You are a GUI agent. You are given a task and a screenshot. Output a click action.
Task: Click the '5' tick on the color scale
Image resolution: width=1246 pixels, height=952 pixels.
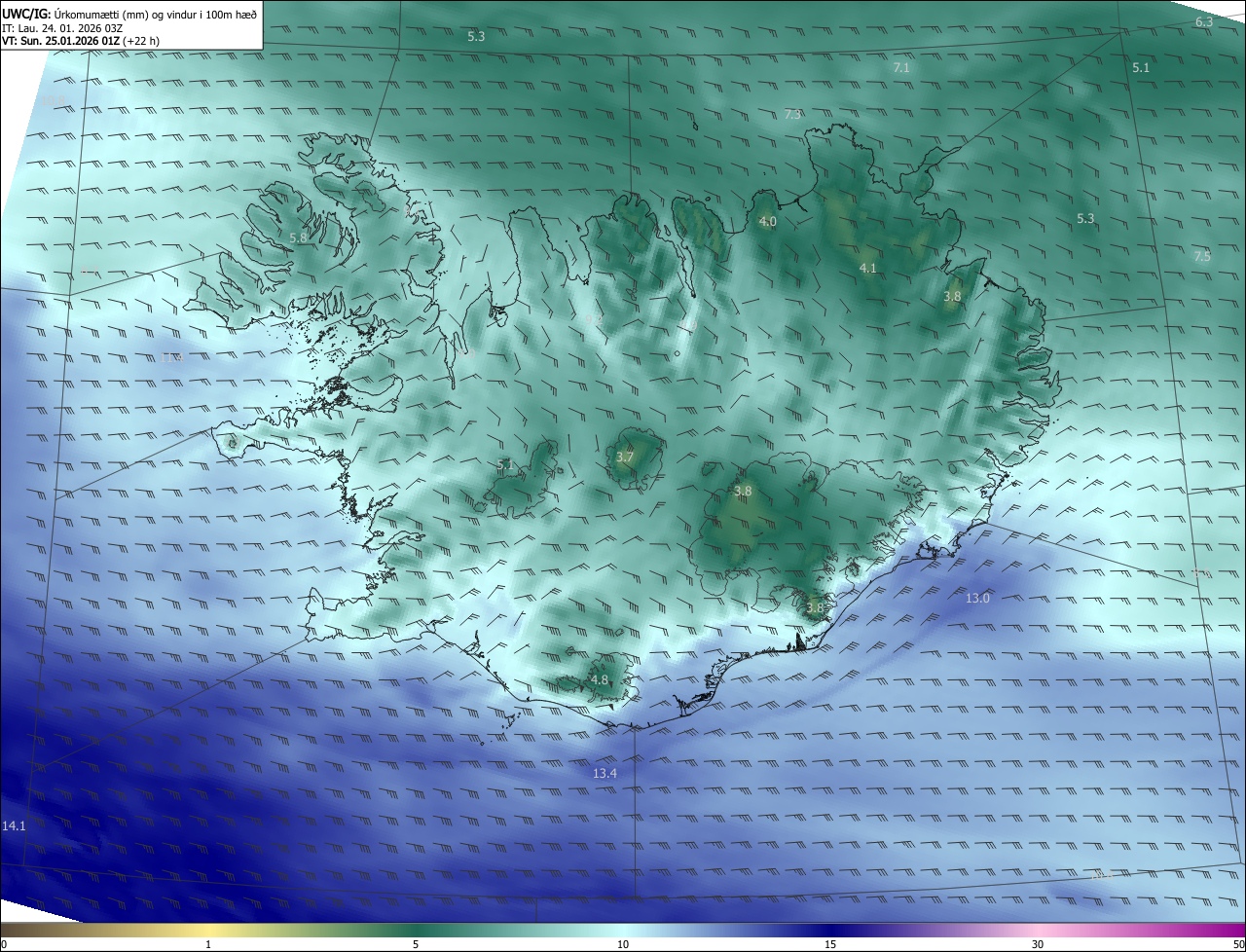pos(416,944)
